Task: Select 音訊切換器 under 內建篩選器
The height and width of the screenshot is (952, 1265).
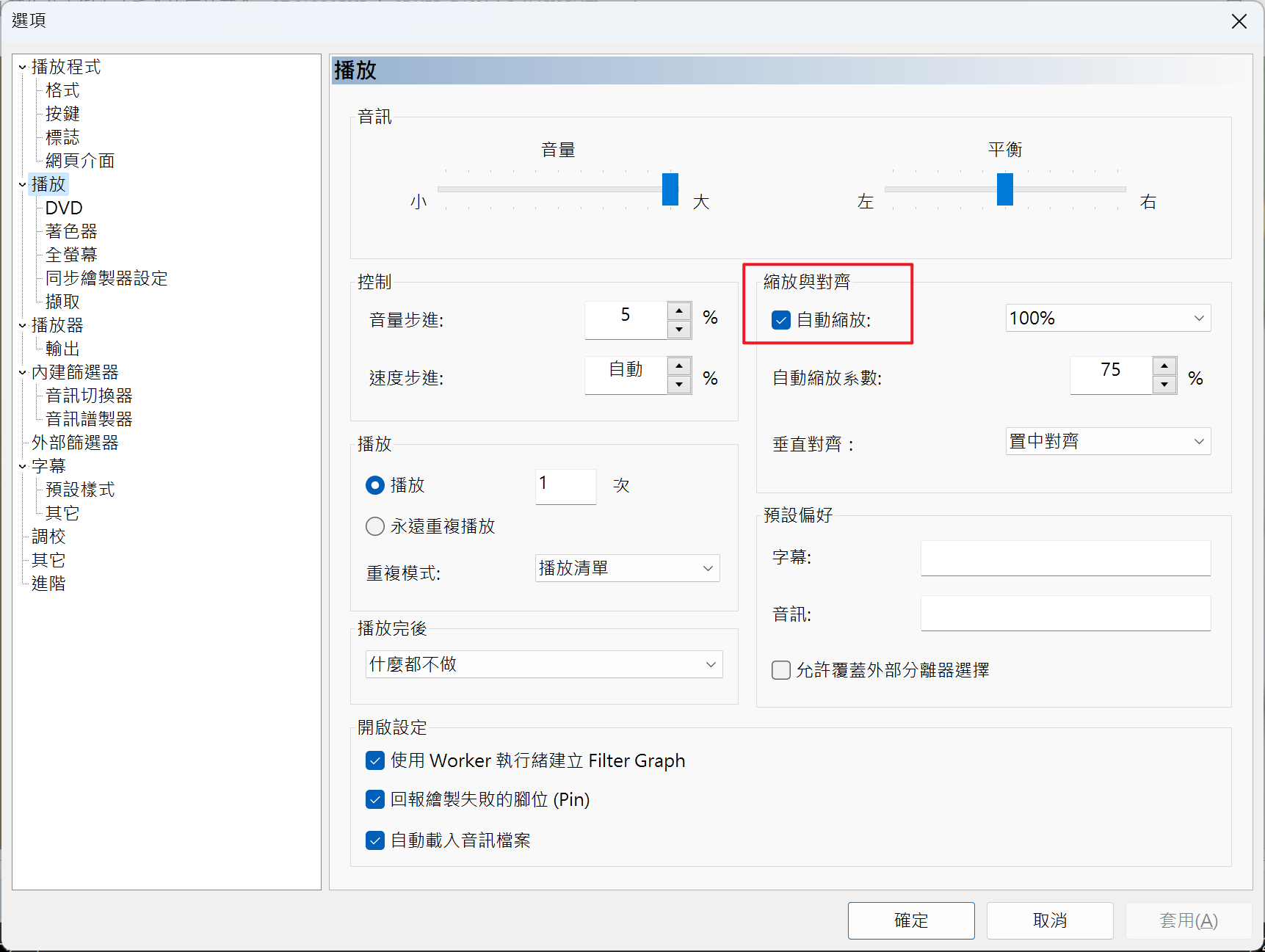Action: pos(88,395)
